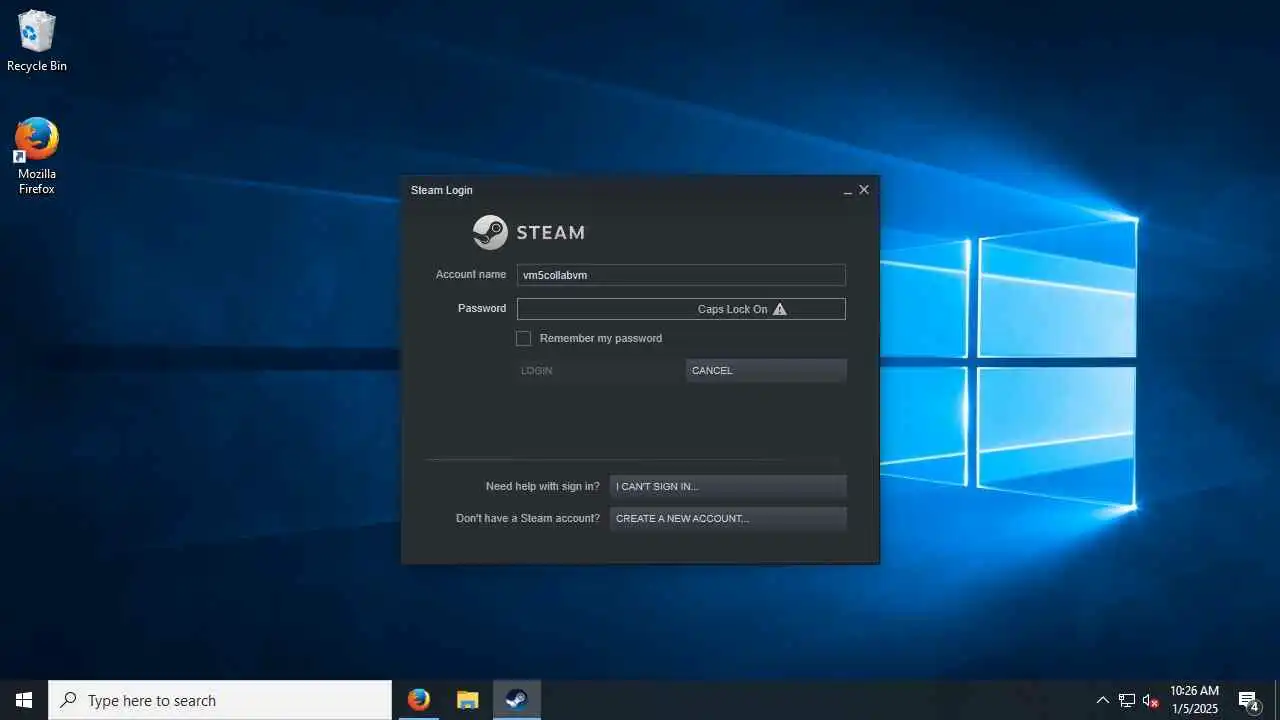Open the Recycle Bin desktop icon
The height and width of the screenshot is (720, 1280).
[37, 41]
